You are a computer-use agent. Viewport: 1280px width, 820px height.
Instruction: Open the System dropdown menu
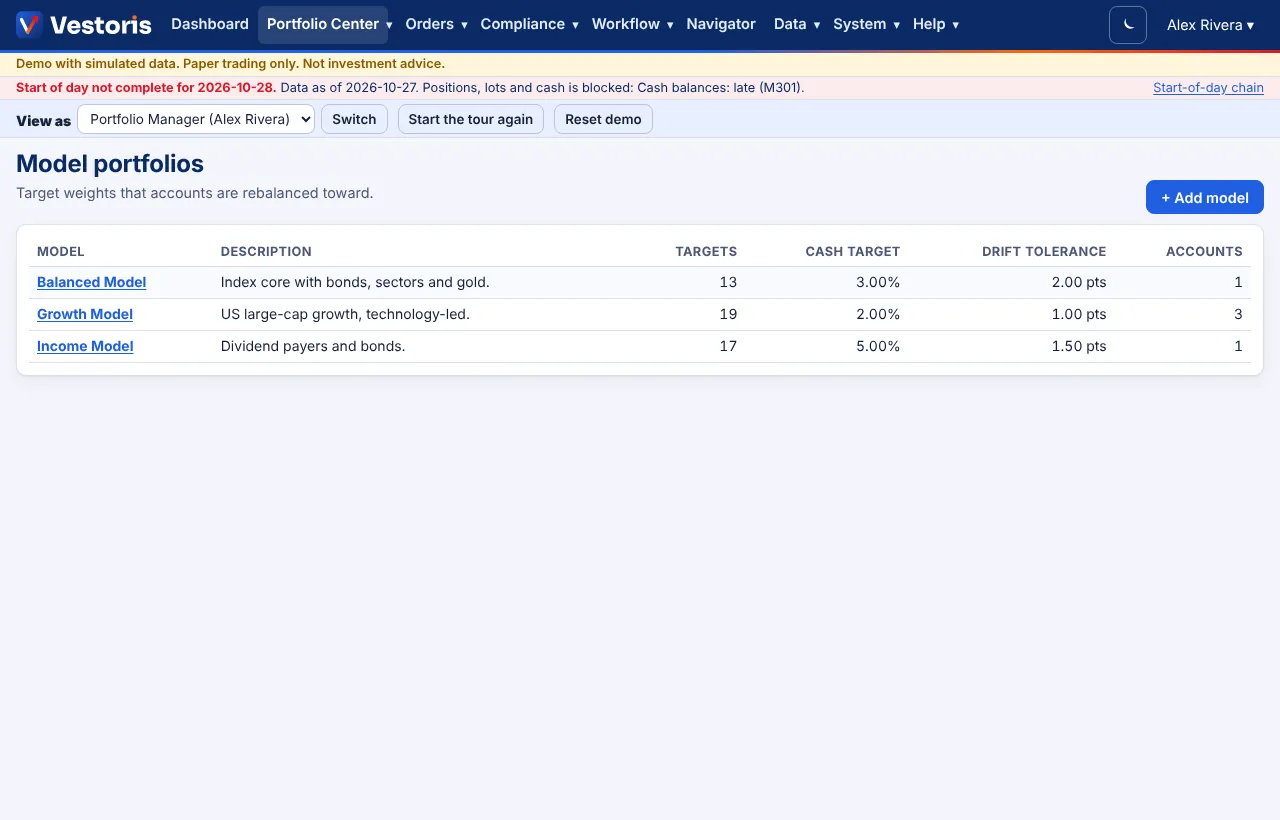[866, 25]
